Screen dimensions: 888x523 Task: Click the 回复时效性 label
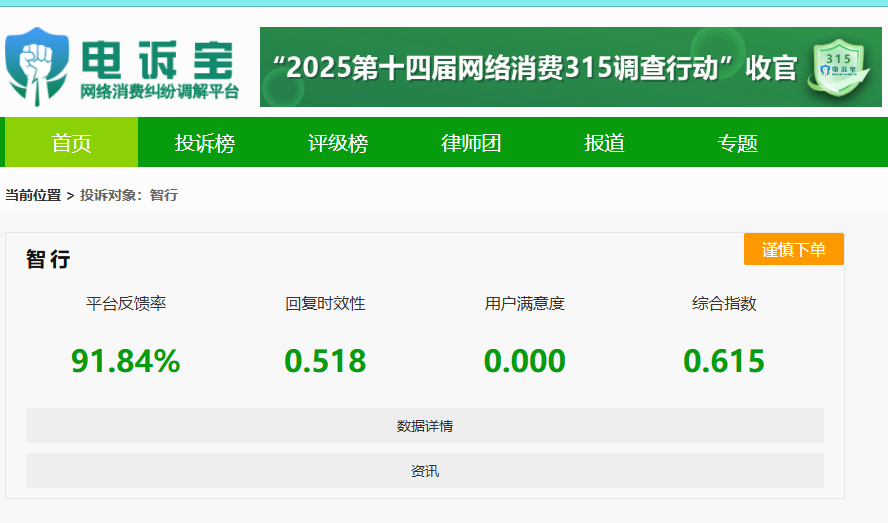pos(325,304)
